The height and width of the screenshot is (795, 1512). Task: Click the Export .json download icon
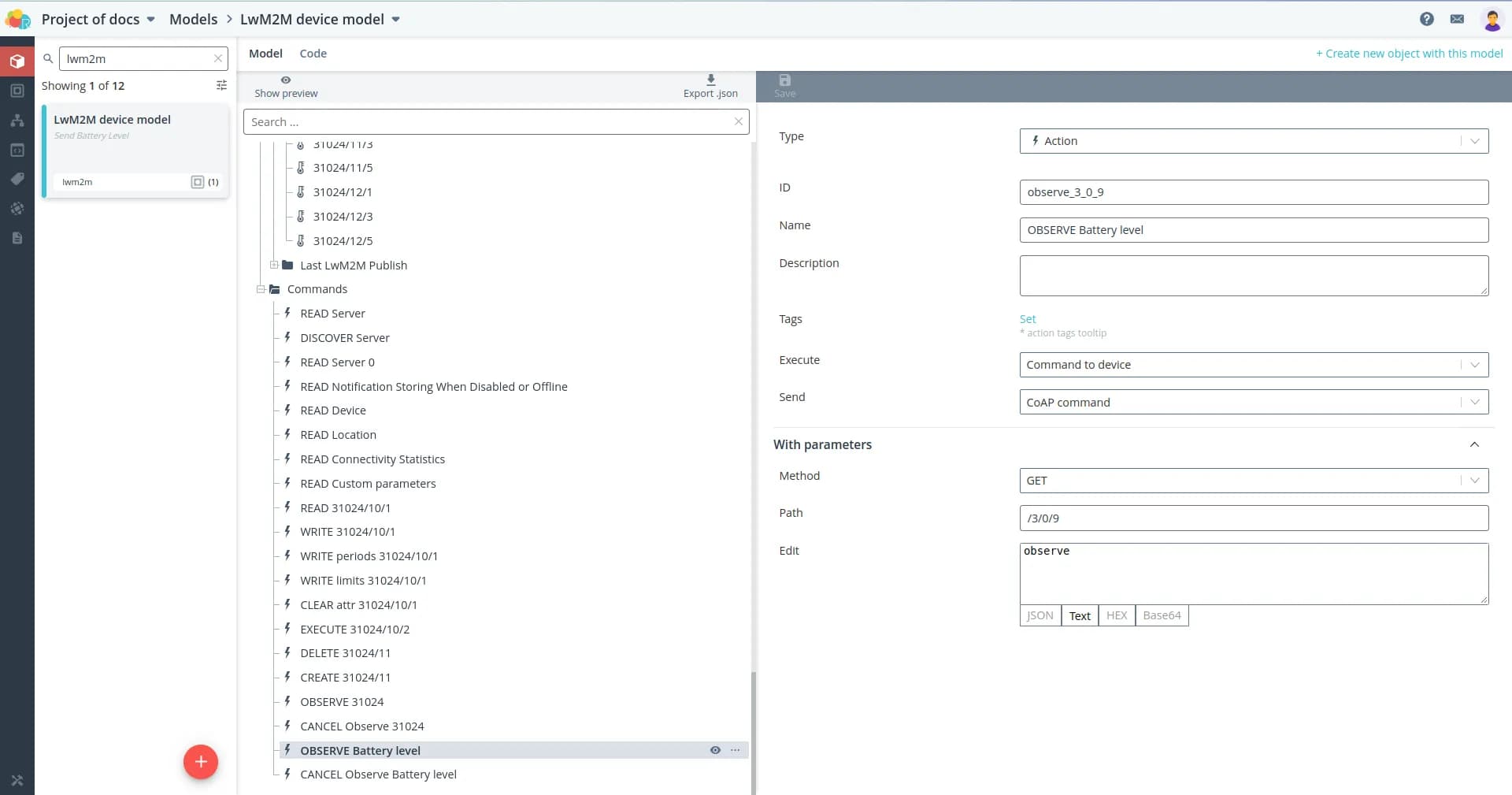(710, 80)
